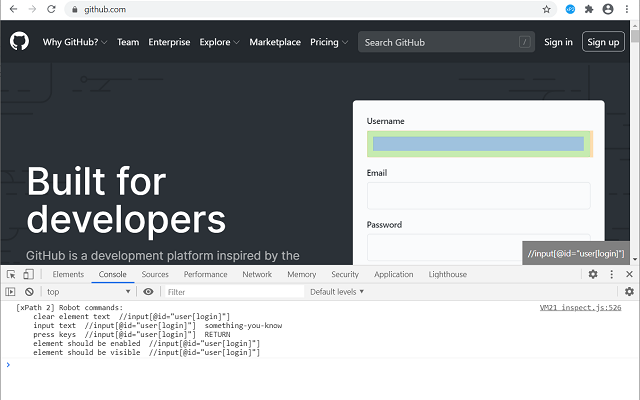Expand the Pricing dropdown
The width and height of the screenshot is (640, 400).
(x=329, y=42)
